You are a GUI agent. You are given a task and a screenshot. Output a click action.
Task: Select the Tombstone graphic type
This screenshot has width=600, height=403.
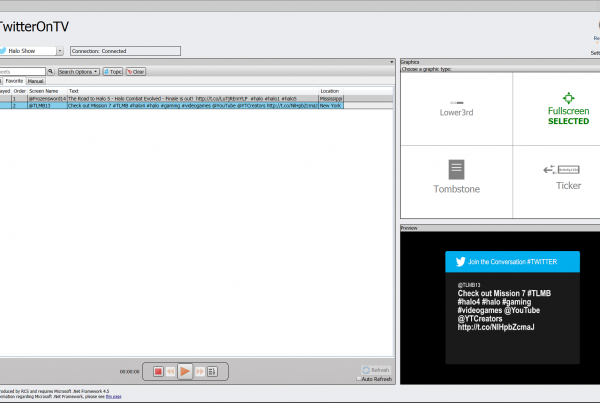pos(456,181)
